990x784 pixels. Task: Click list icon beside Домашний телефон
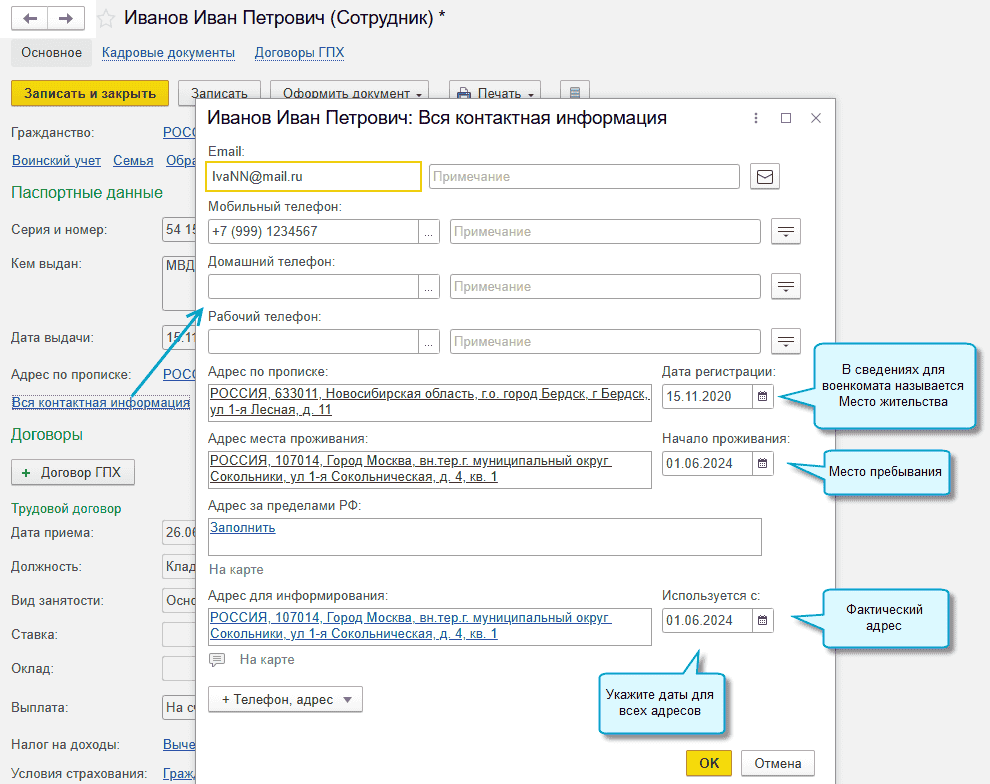[787, 287]
